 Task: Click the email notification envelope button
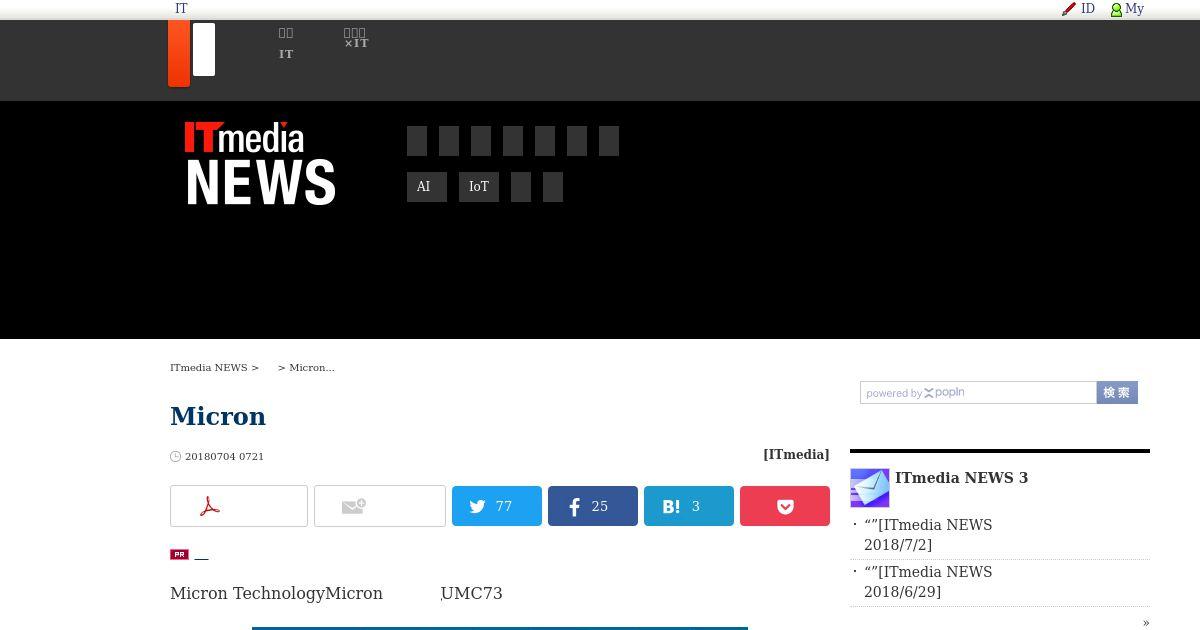click(380, 506)
